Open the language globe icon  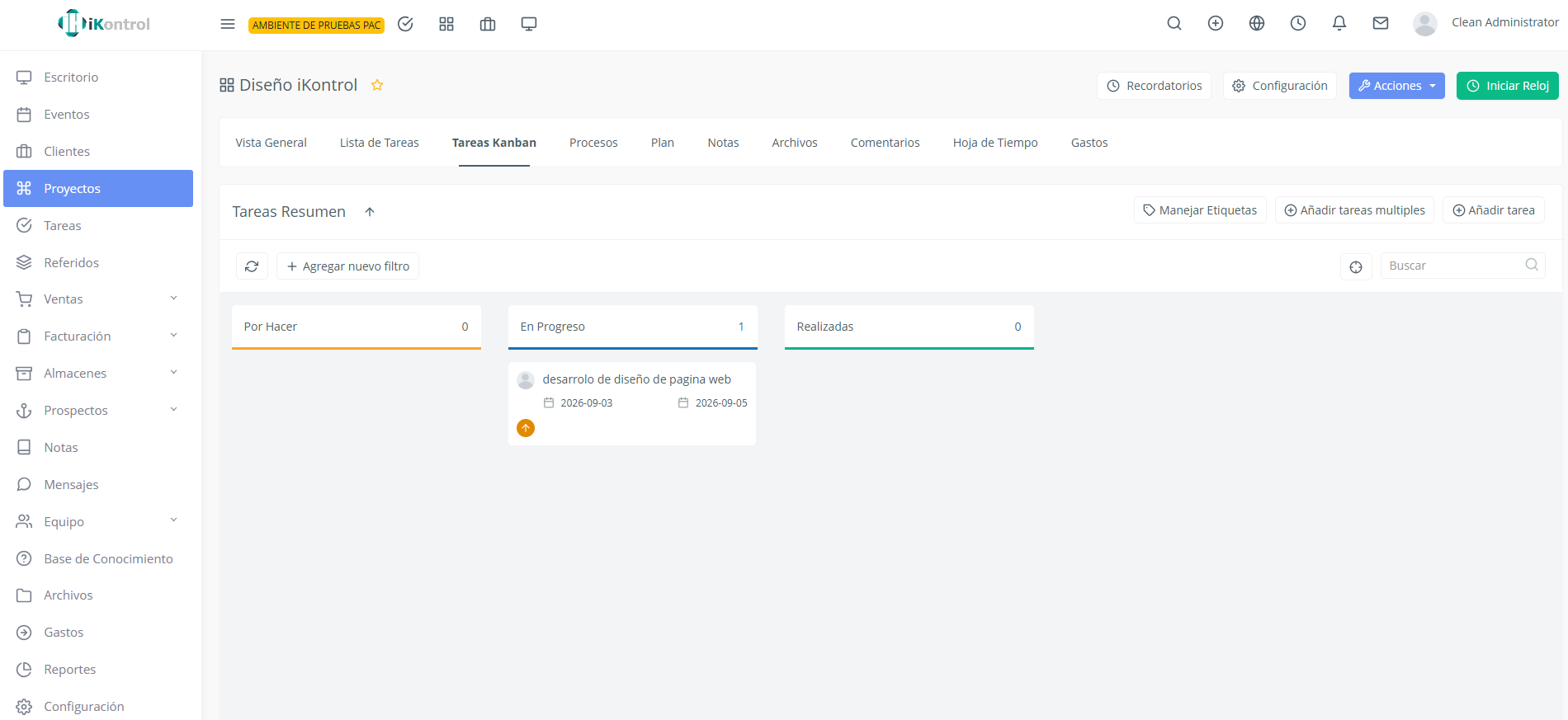1257,23
